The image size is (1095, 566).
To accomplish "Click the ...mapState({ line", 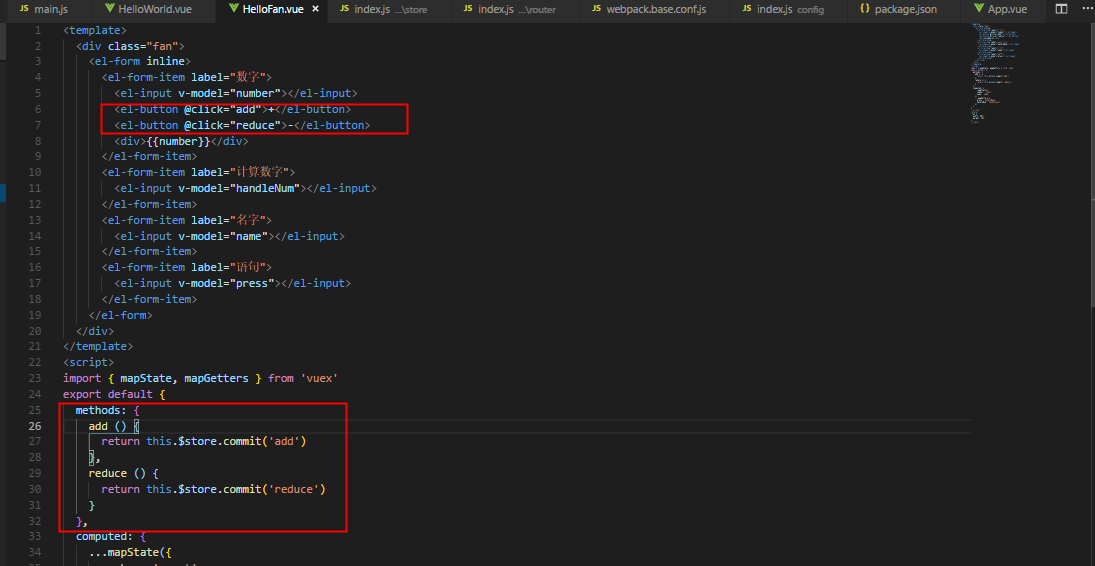I will (130, 553).
